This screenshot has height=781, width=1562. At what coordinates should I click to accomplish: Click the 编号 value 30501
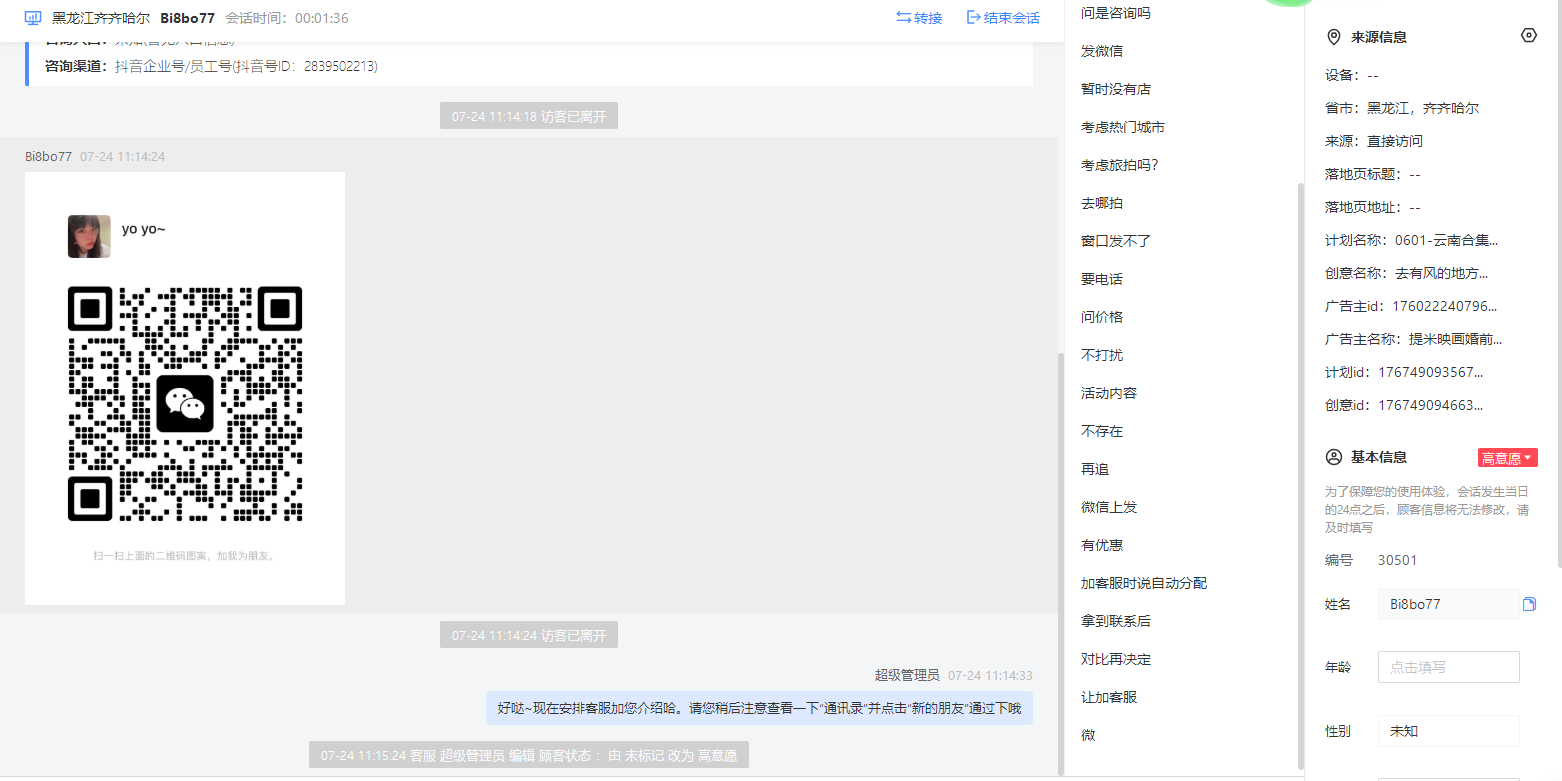pos(1397,560)
